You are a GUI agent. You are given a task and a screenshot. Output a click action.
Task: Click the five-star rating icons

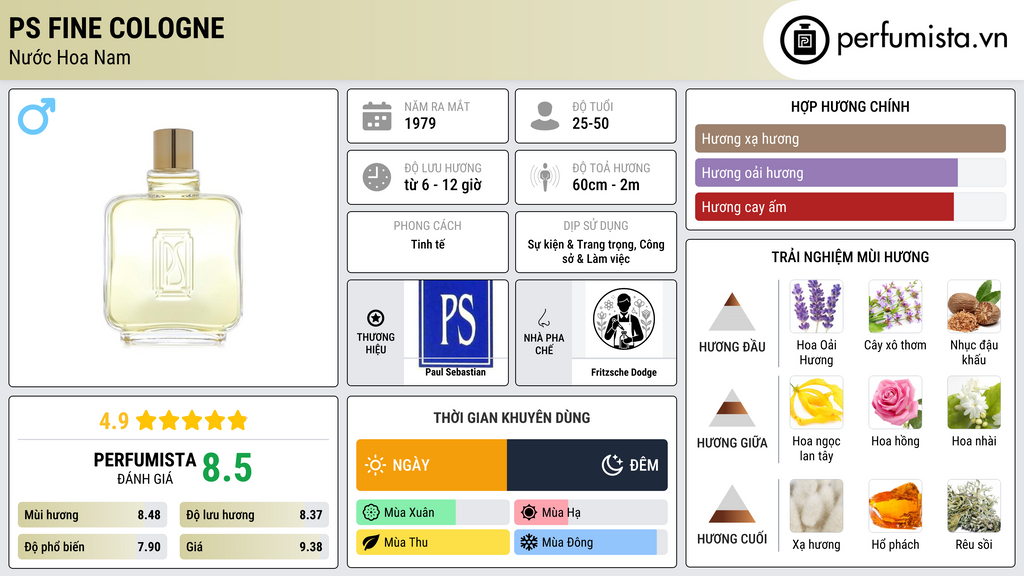[x=192, y=420]
